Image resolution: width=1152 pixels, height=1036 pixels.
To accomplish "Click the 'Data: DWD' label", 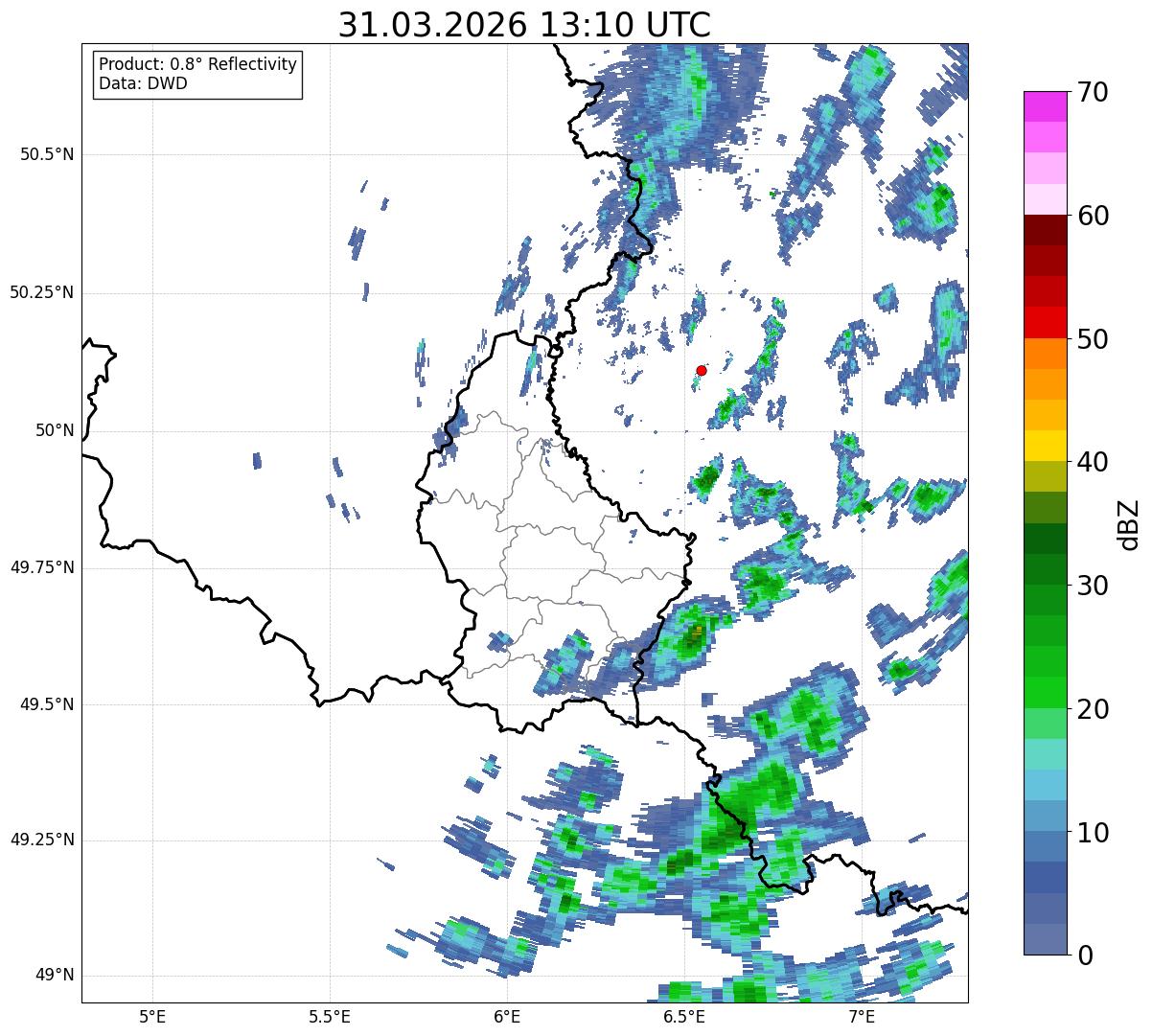I will (x=143, y=83).
